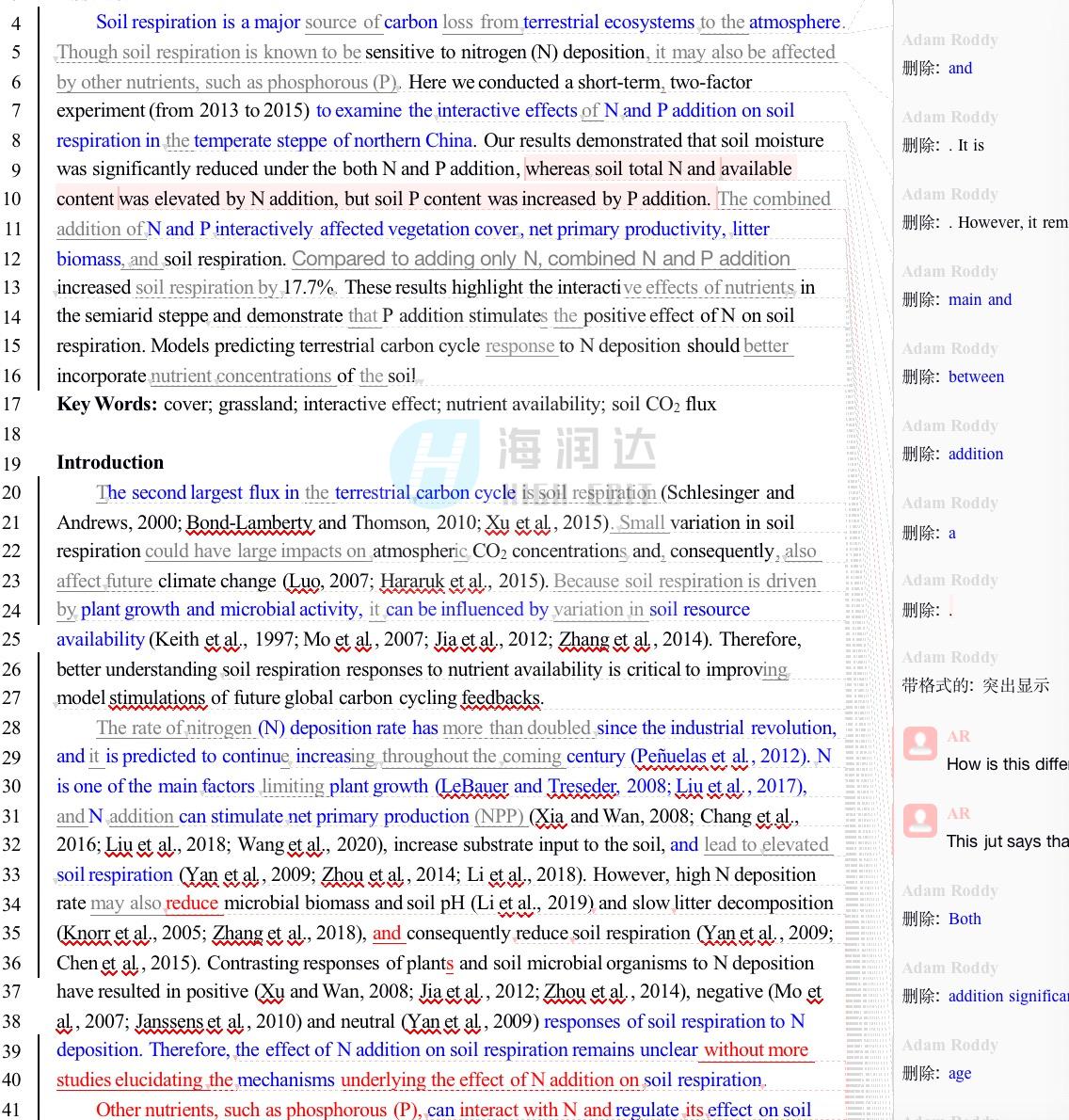Click the author name 'Adam Roddy' above '删除: between'
The height and width of the screenshot is (1120, 1069).
click(949, 348)
